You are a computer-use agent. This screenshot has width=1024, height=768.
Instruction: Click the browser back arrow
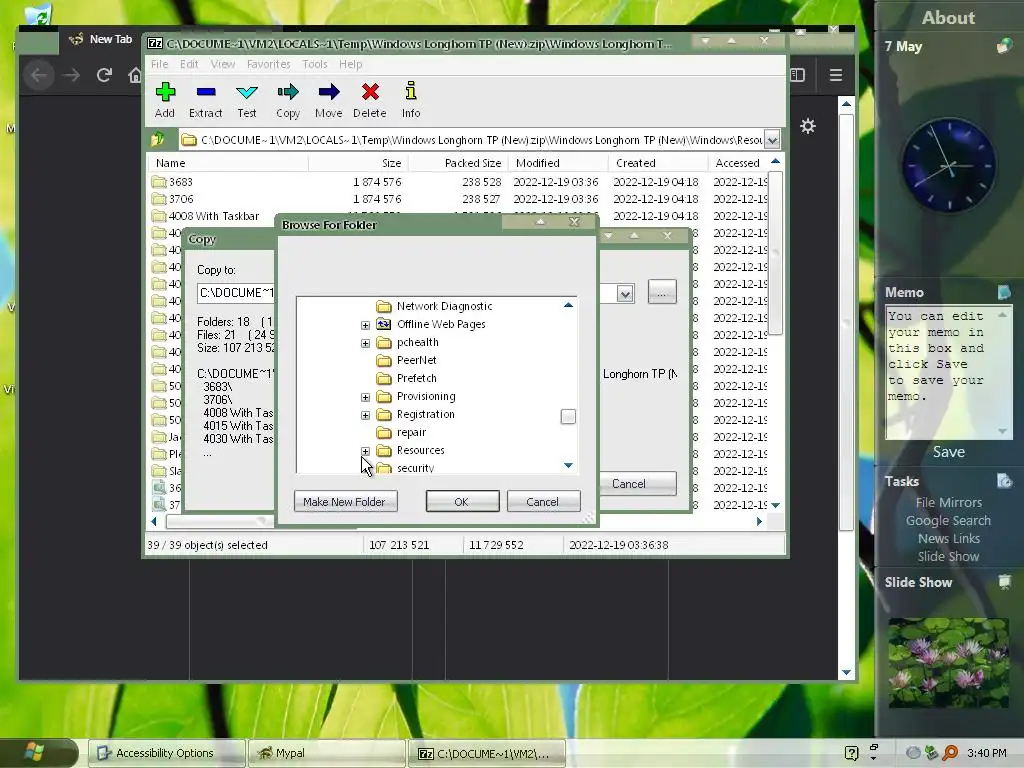[39, 75]
